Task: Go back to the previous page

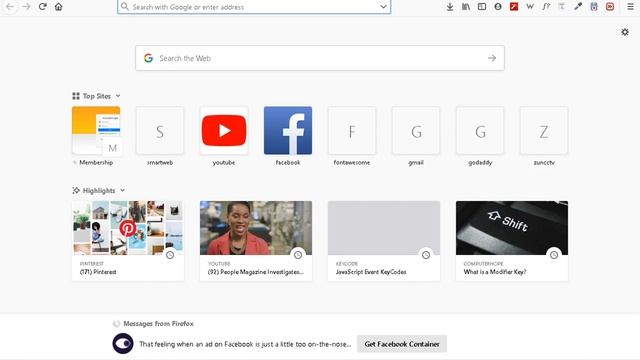Action: (x=10, y=7)
